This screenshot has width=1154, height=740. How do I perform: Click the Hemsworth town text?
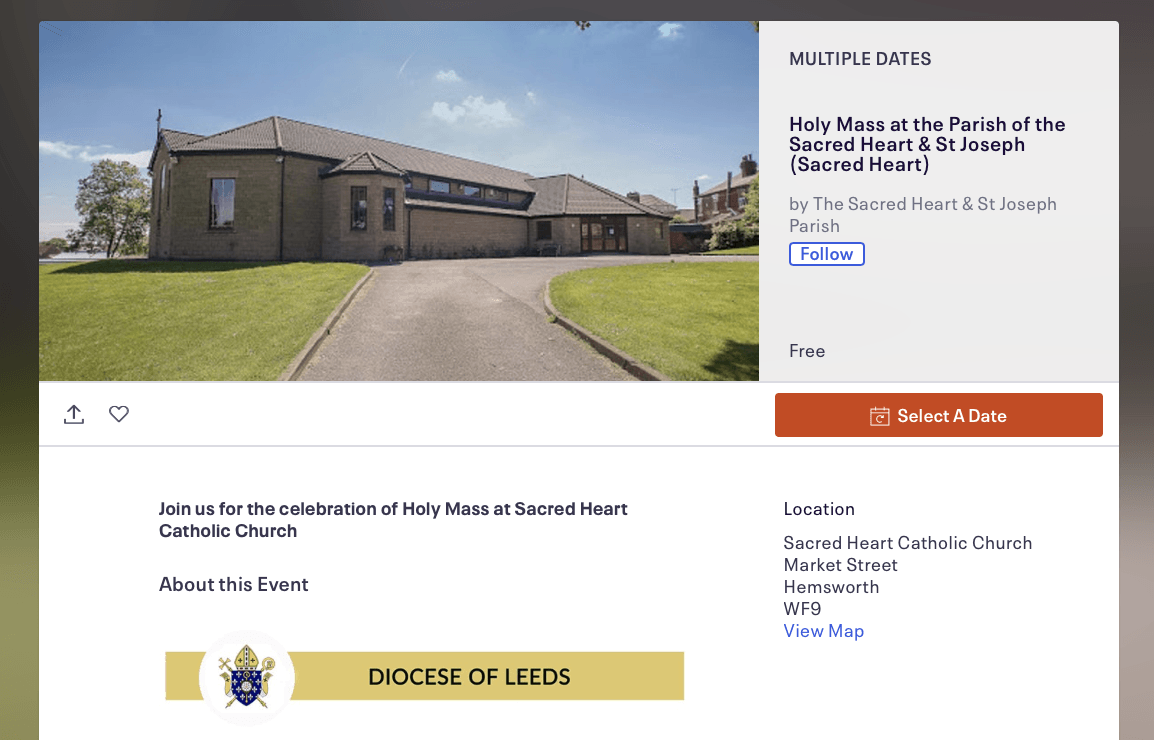click(831, 587)
